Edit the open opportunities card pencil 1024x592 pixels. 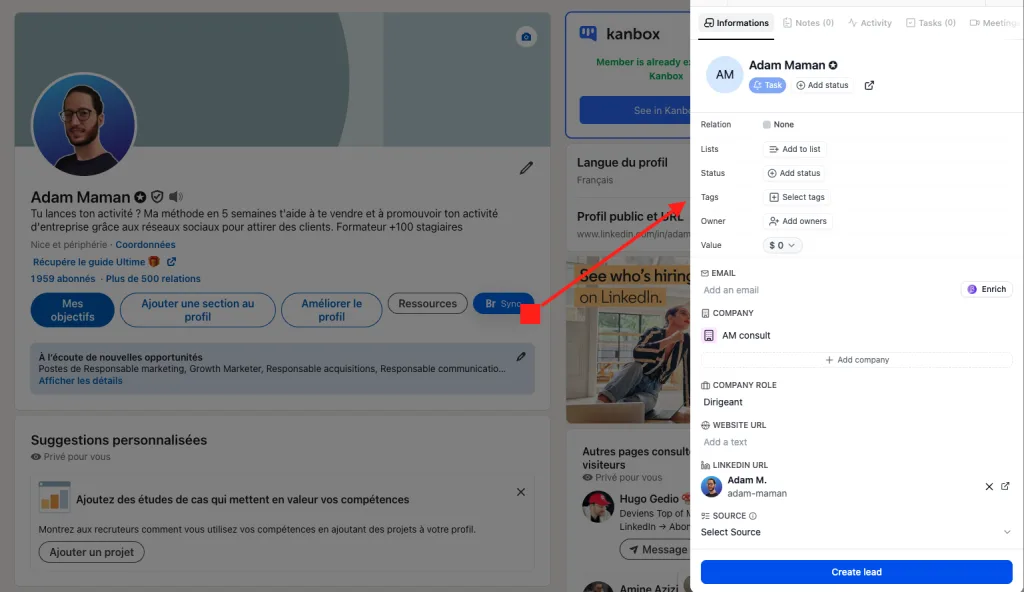point(521,356)
